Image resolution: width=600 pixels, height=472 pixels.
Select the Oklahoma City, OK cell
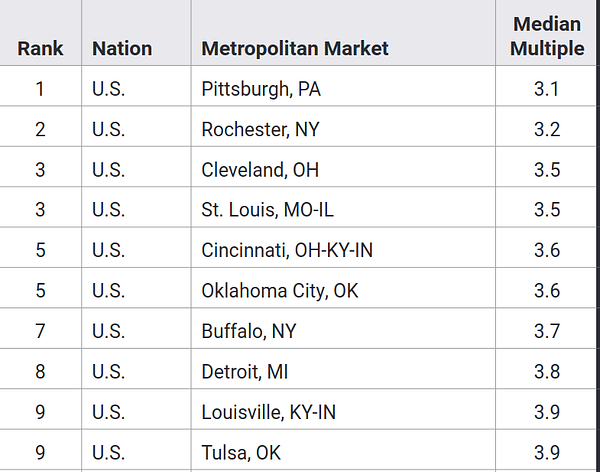tap(280, 291)
